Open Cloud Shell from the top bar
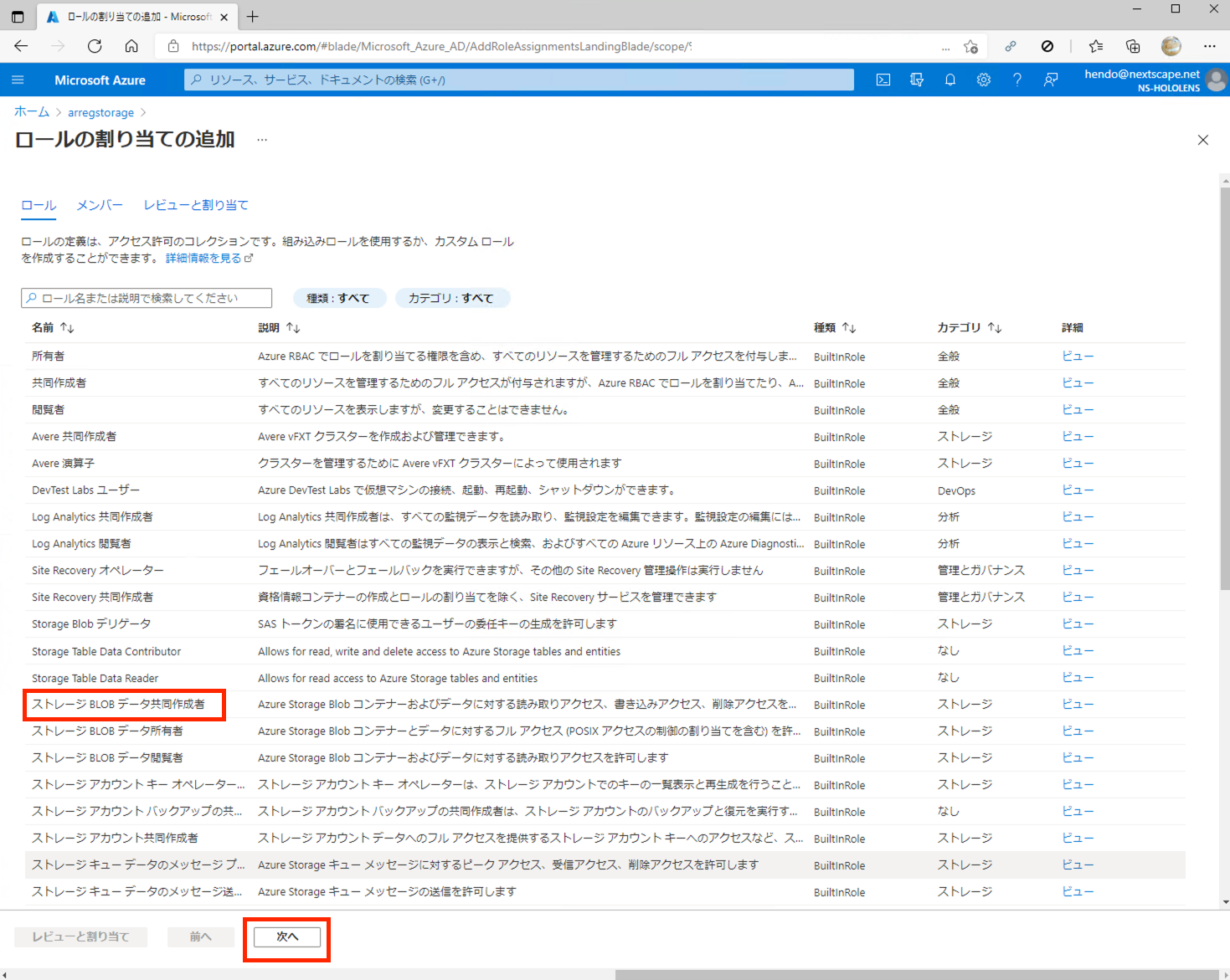Screen dimensions: 1230x980 click(x=883, y=80)
